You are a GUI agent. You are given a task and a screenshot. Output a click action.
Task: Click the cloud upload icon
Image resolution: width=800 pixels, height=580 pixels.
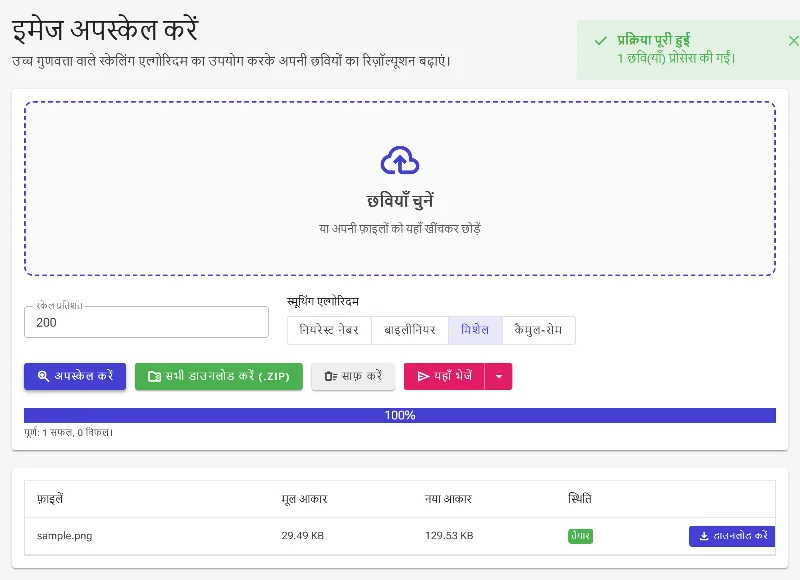400,160
